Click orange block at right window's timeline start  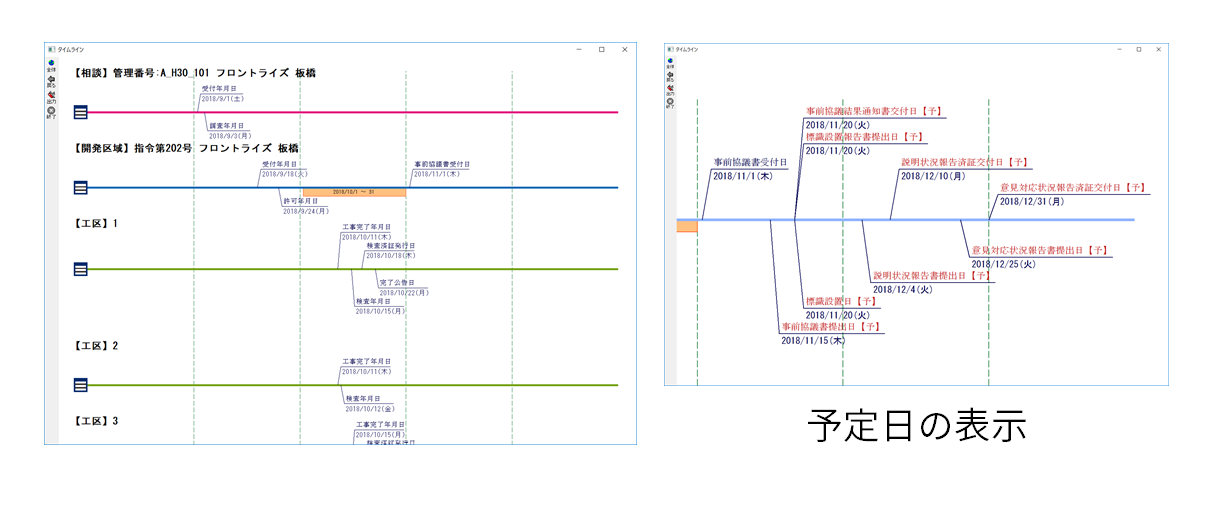click(x=686, y=227)
